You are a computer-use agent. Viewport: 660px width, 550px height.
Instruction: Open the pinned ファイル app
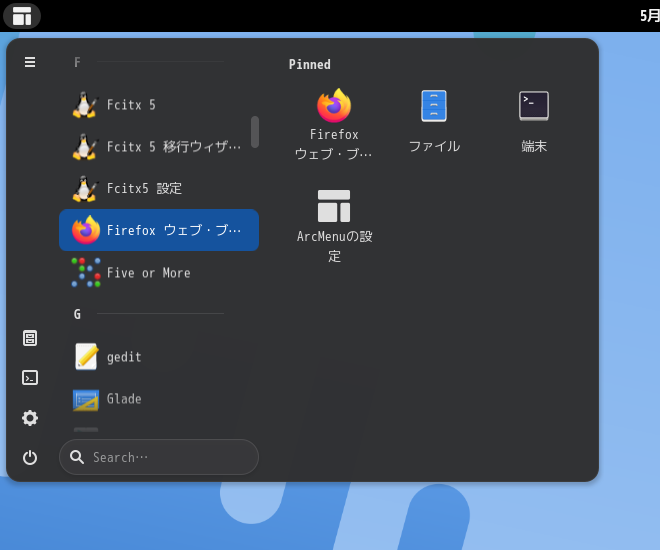coord(434,121)
